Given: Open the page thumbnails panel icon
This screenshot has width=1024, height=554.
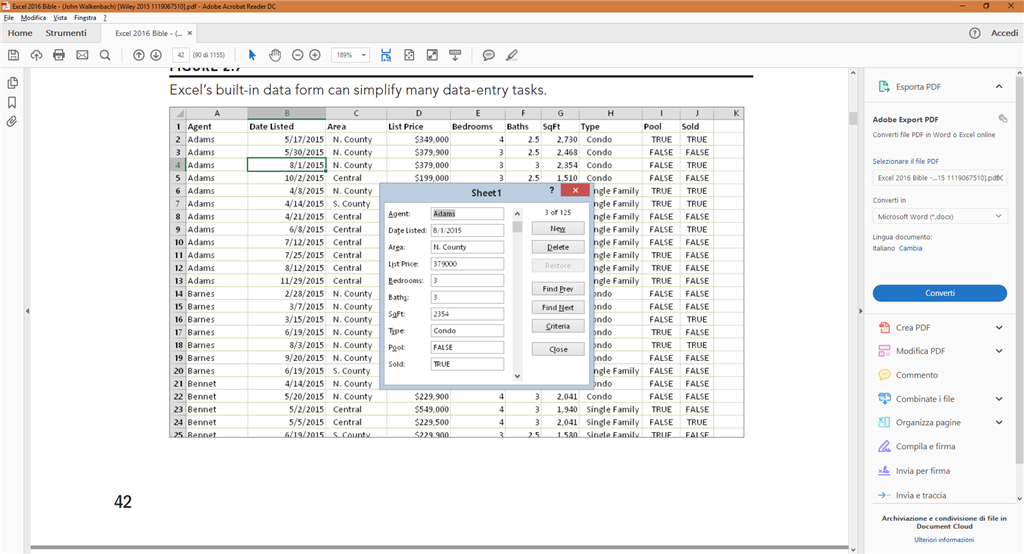Looking at the screenshot, I should 12,83.
